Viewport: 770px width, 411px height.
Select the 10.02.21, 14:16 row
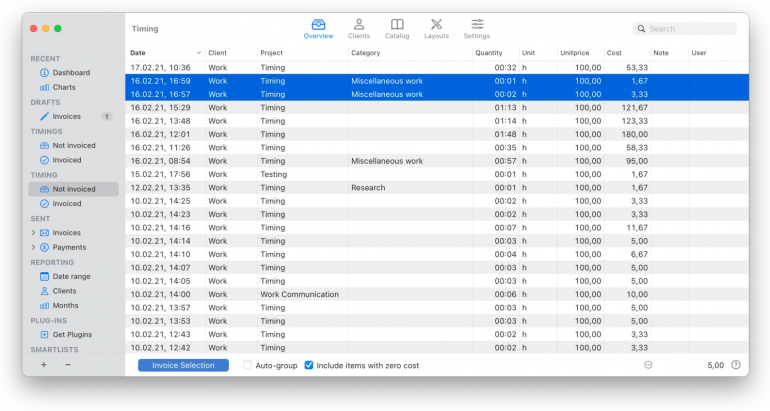tap(437, 228)
